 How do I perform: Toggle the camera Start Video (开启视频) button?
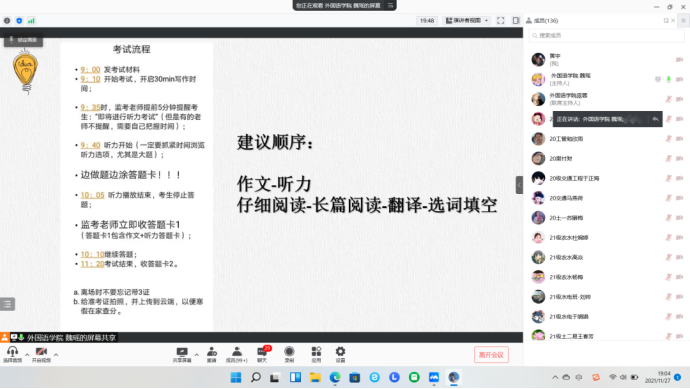[41, 355]
